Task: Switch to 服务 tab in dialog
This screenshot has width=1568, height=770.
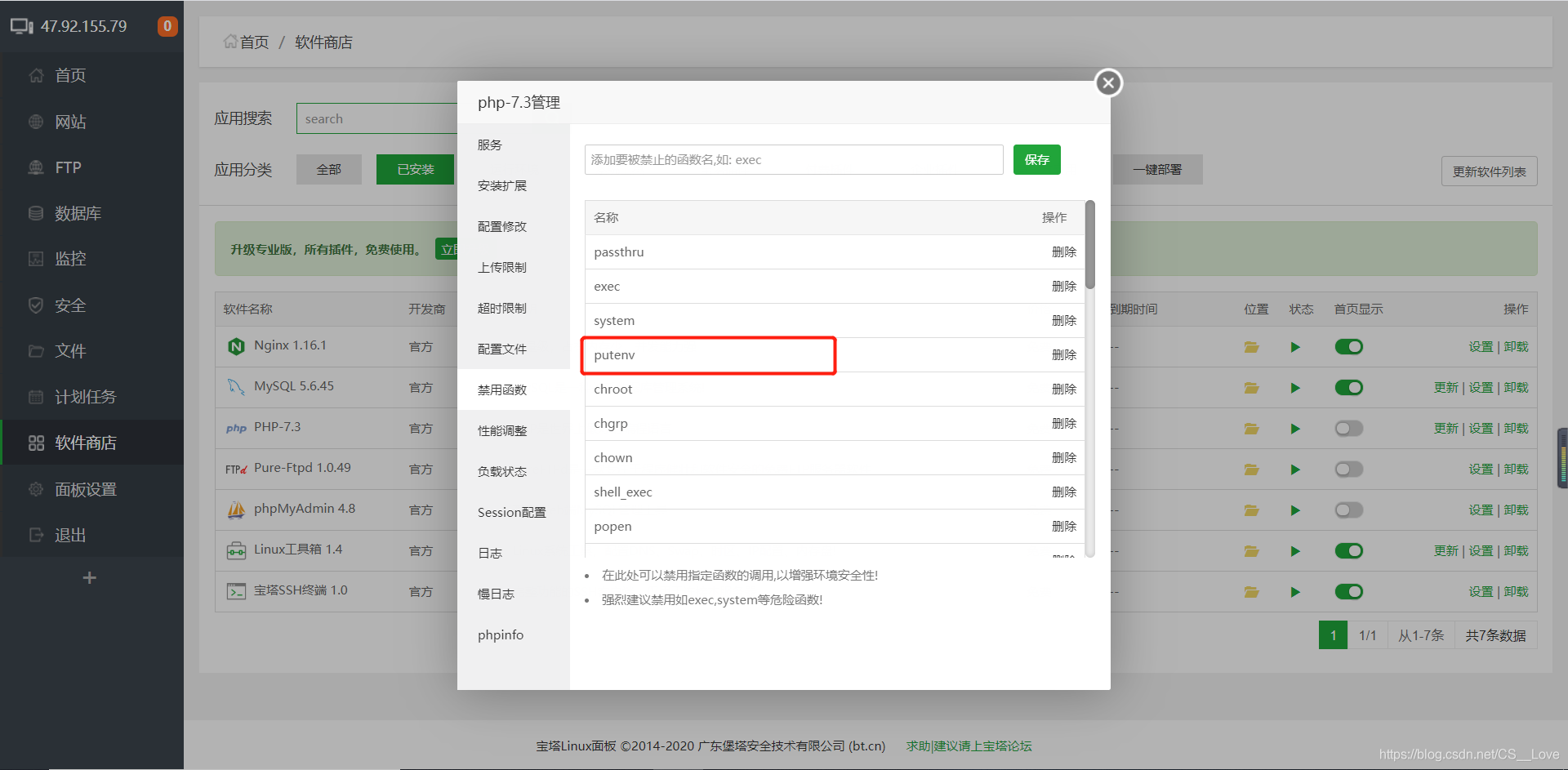Action: pos(514,145)
